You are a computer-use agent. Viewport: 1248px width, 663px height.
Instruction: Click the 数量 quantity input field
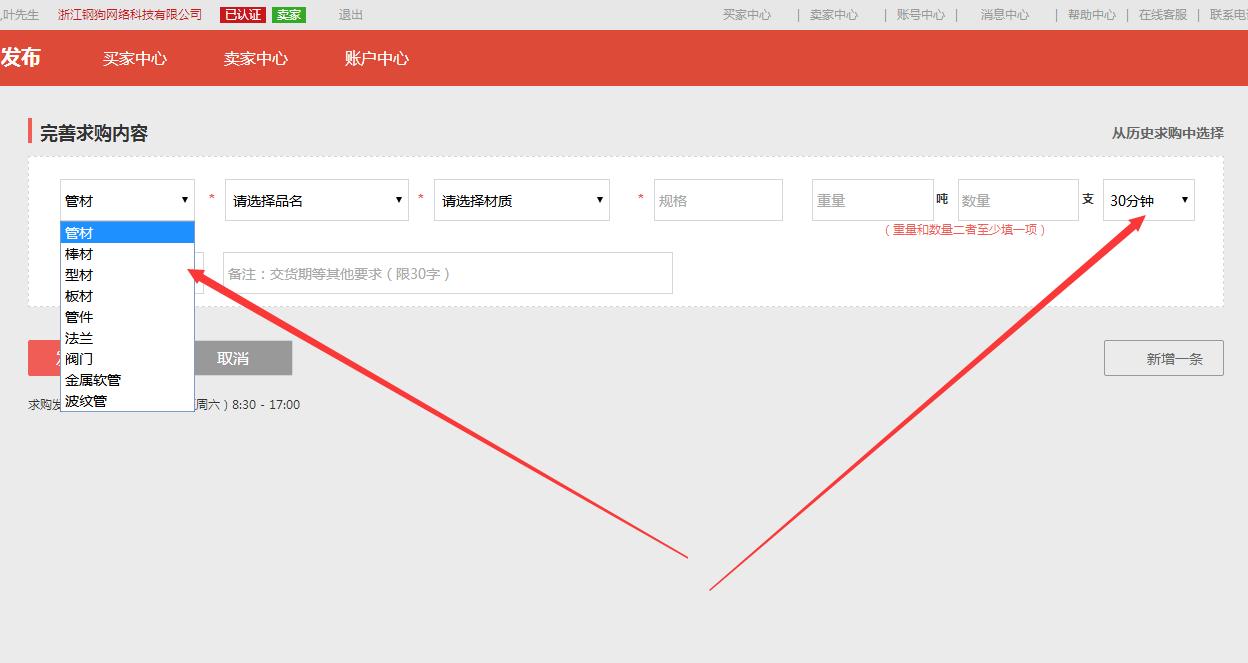point(1016,199)
